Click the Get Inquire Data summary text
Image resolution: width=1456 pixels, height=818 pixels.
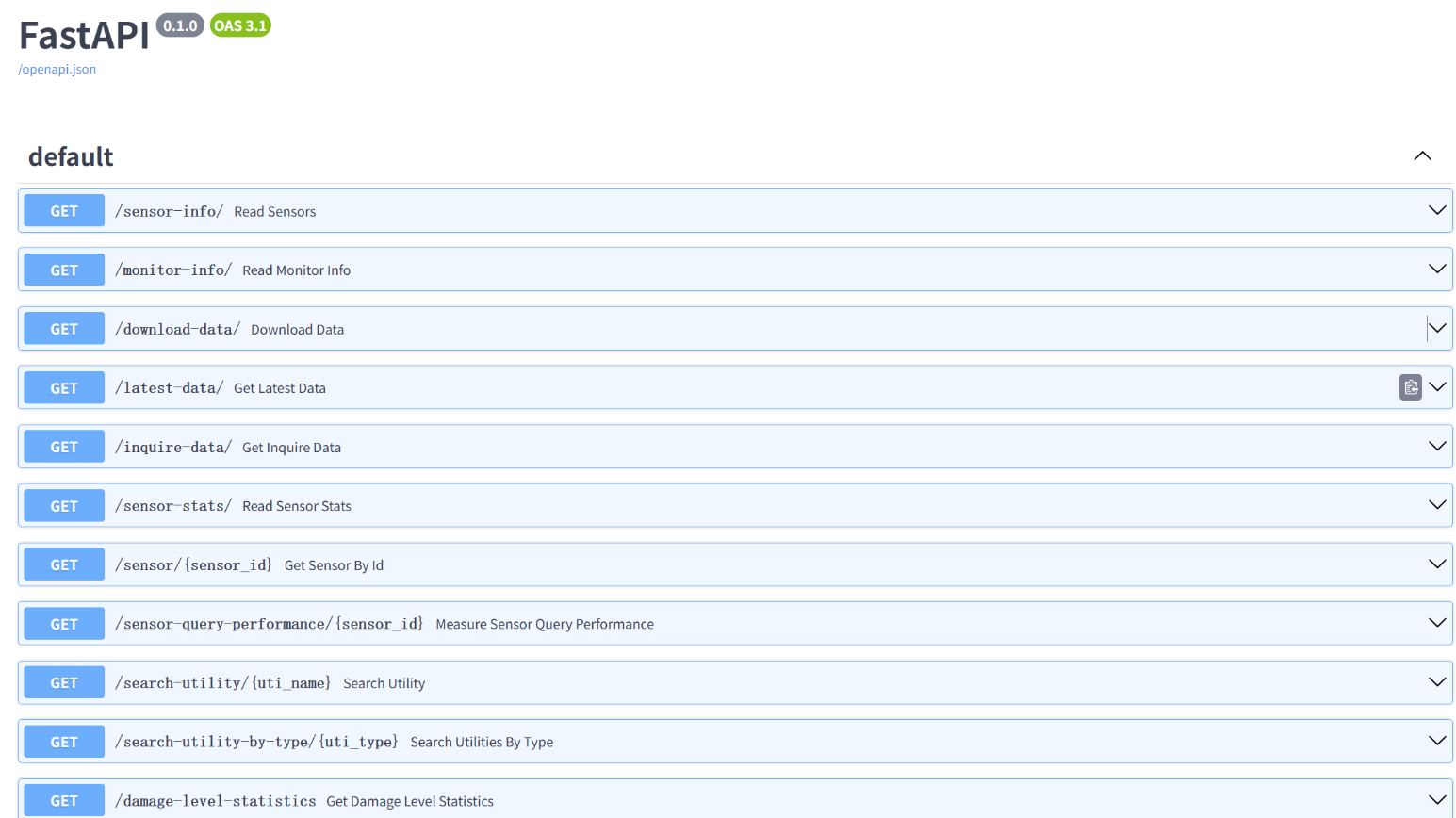[291, 448]
